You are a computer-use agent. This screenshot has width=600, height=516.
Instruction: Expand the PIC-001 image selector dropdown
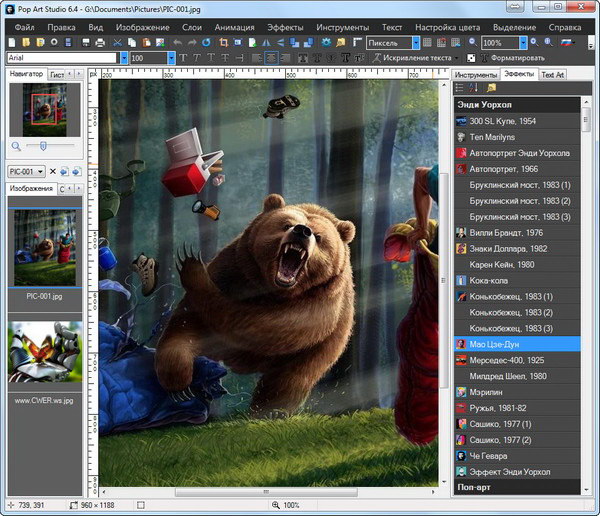click(x=41, y=171)
